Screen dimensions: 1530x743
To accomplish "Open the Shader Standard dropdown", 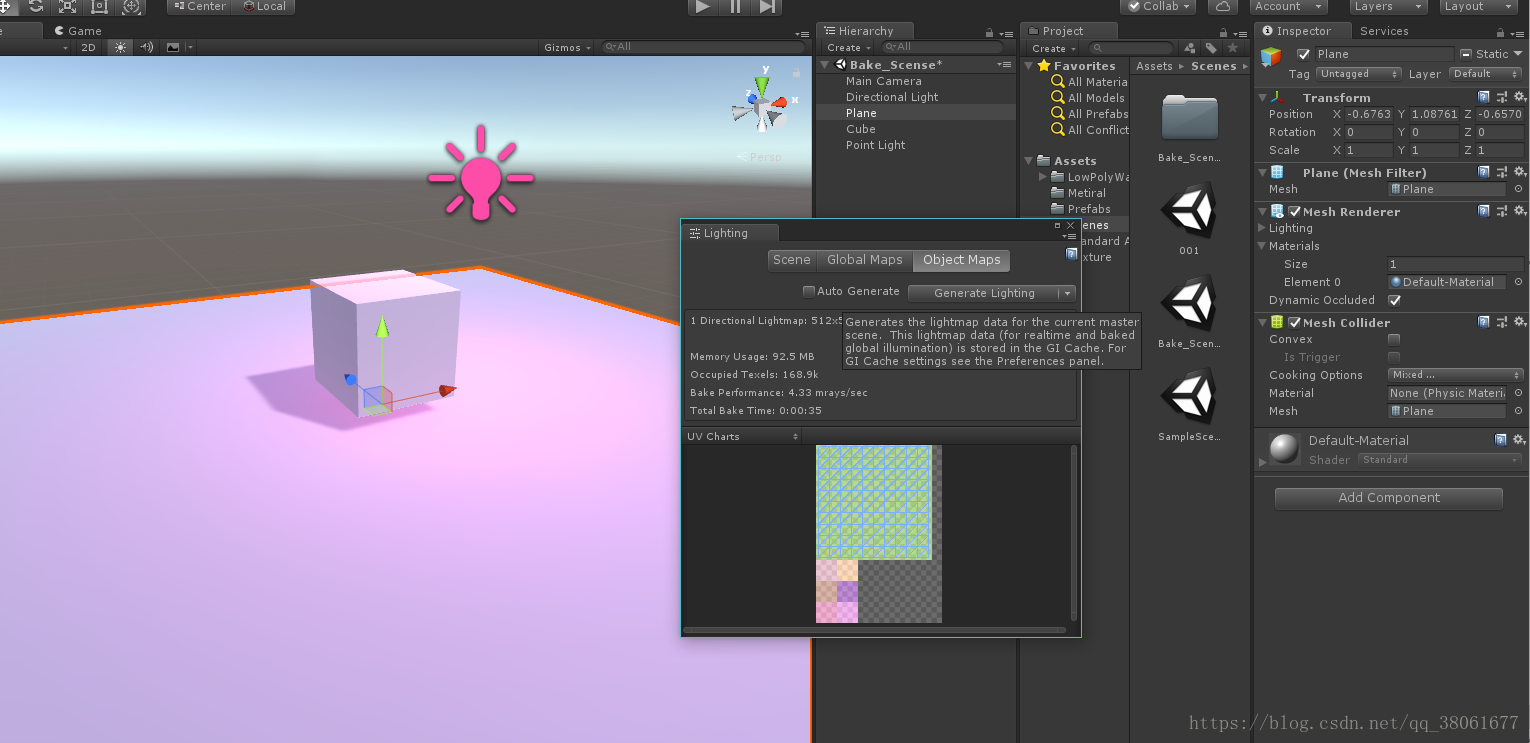I will [1440, 460].
